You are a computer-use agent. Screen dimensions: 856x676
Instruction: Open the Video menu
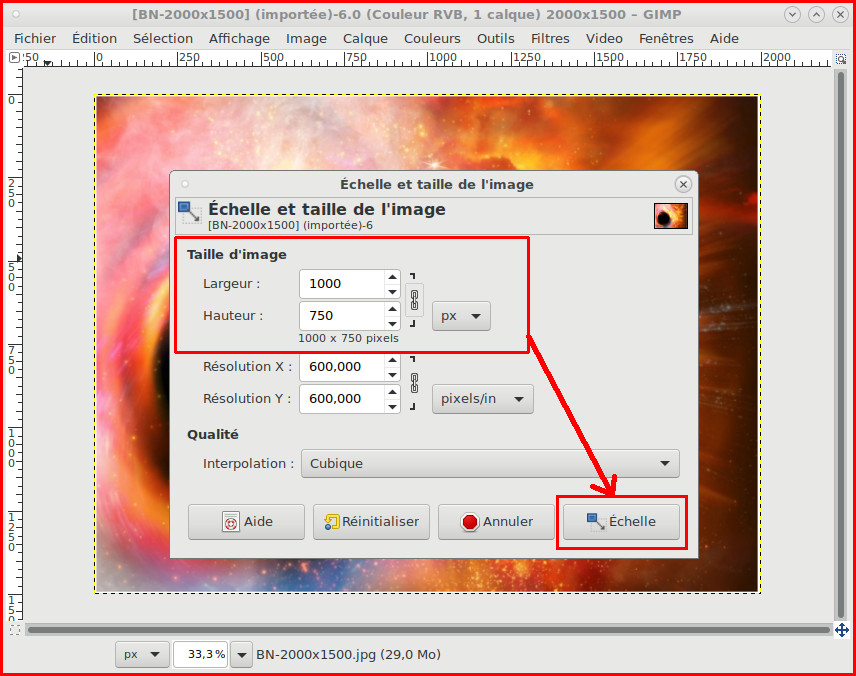click(x=604, y=39)
